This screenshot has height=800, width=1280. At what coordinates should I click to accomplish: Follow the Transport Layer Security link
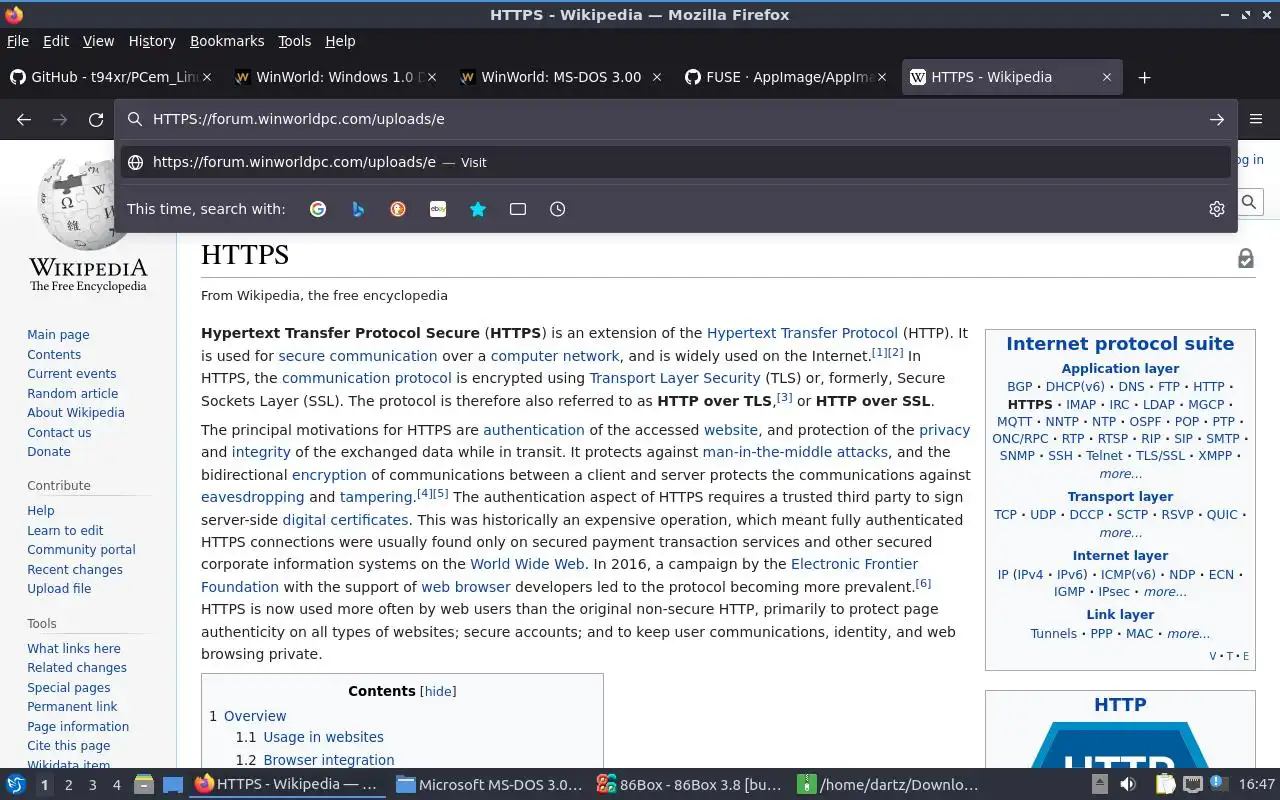pyautogui.click(x=675, y=378)
